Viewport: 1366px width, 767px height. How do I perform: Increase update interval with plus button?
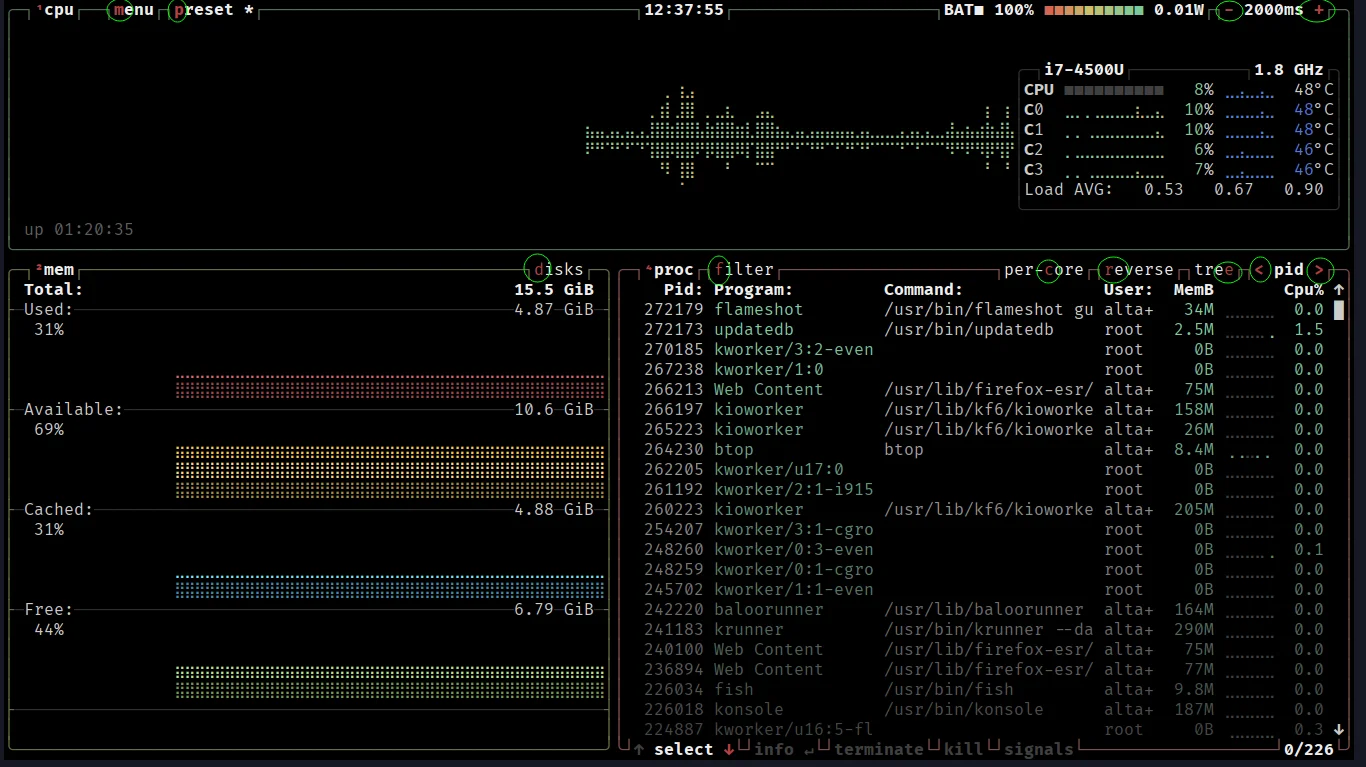tap(1319, 10)
